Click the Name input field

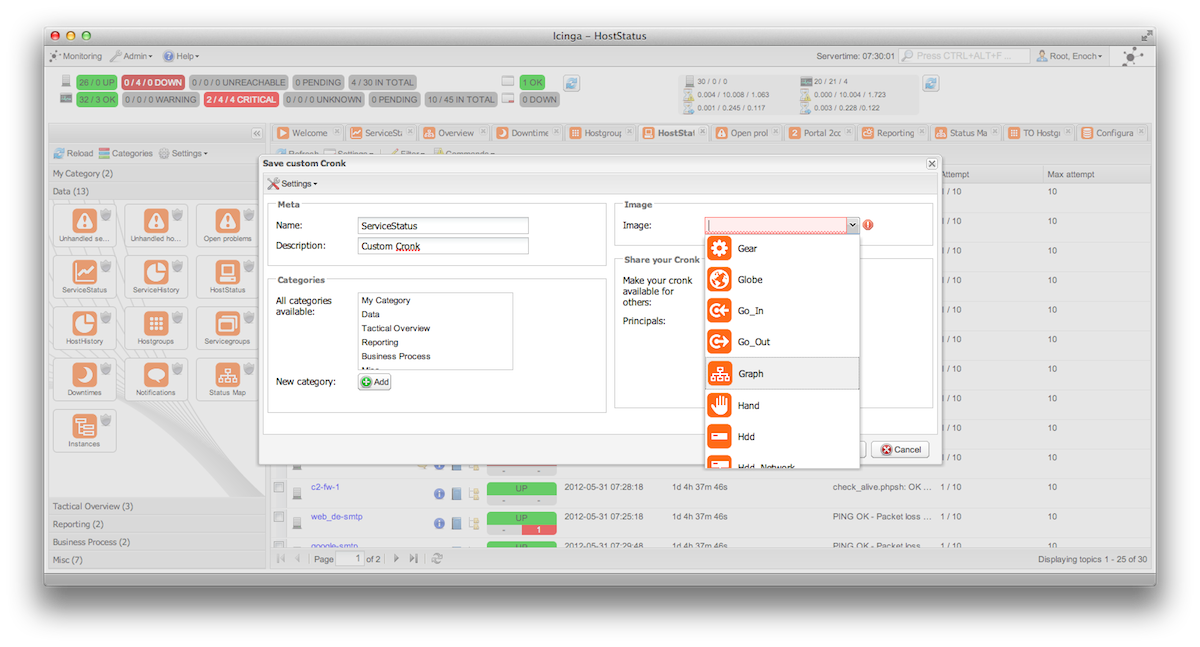(443, 226)
